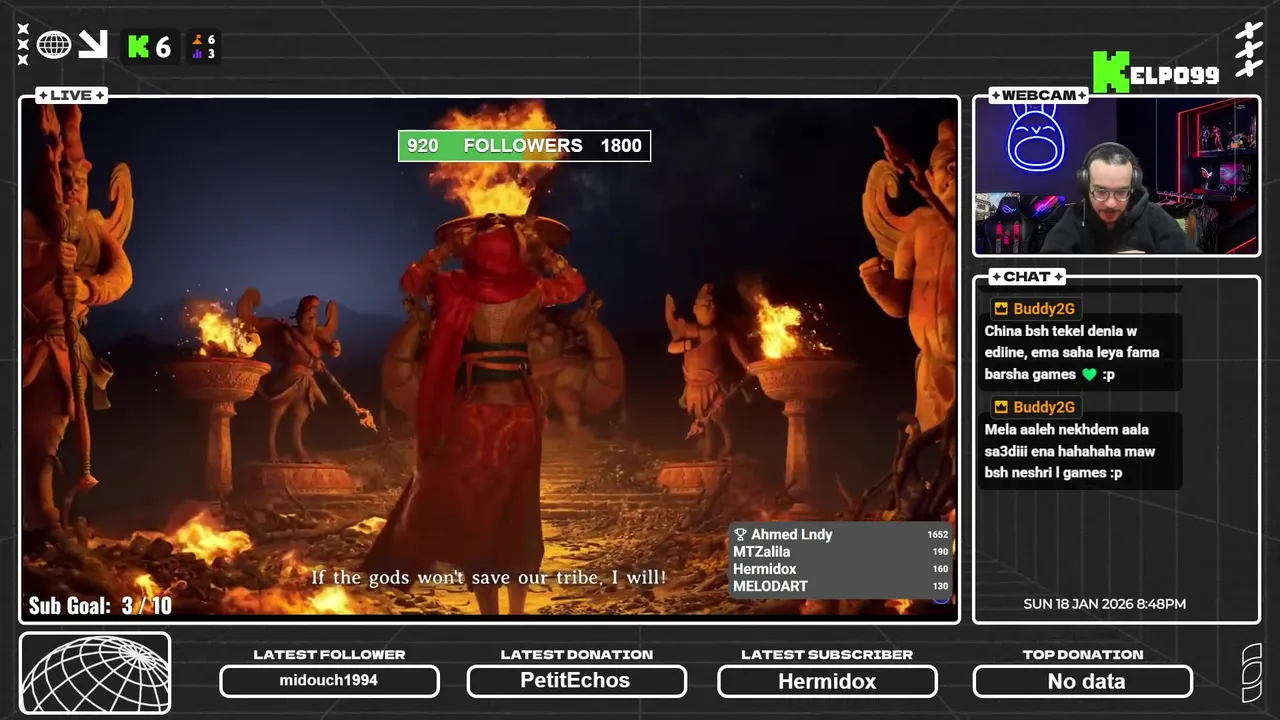The height and width of the screenshot is (720, 1280).
Task: Click the orange flag stat icon
Action: 198,40
